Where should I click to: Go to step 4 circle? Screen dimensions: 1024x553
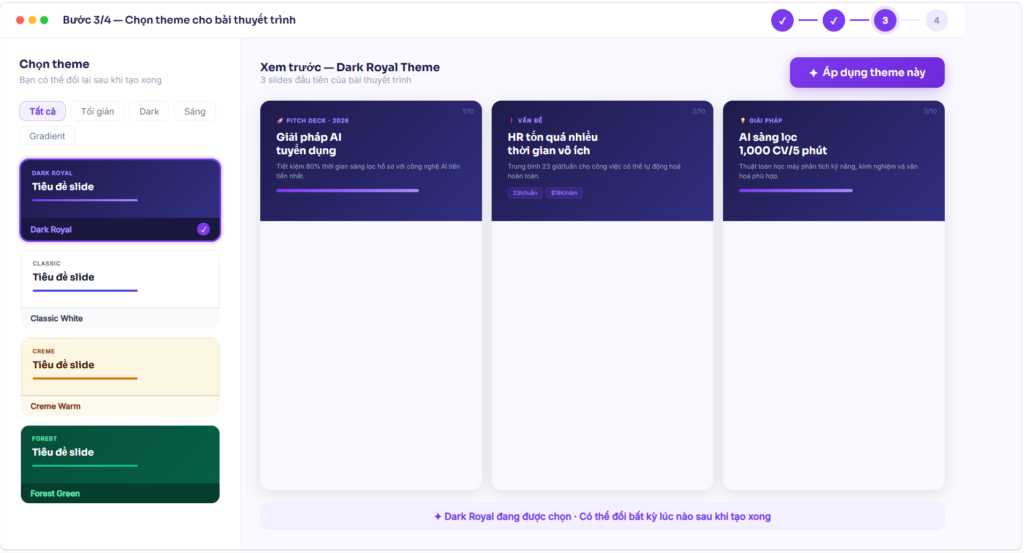point(936,20)
